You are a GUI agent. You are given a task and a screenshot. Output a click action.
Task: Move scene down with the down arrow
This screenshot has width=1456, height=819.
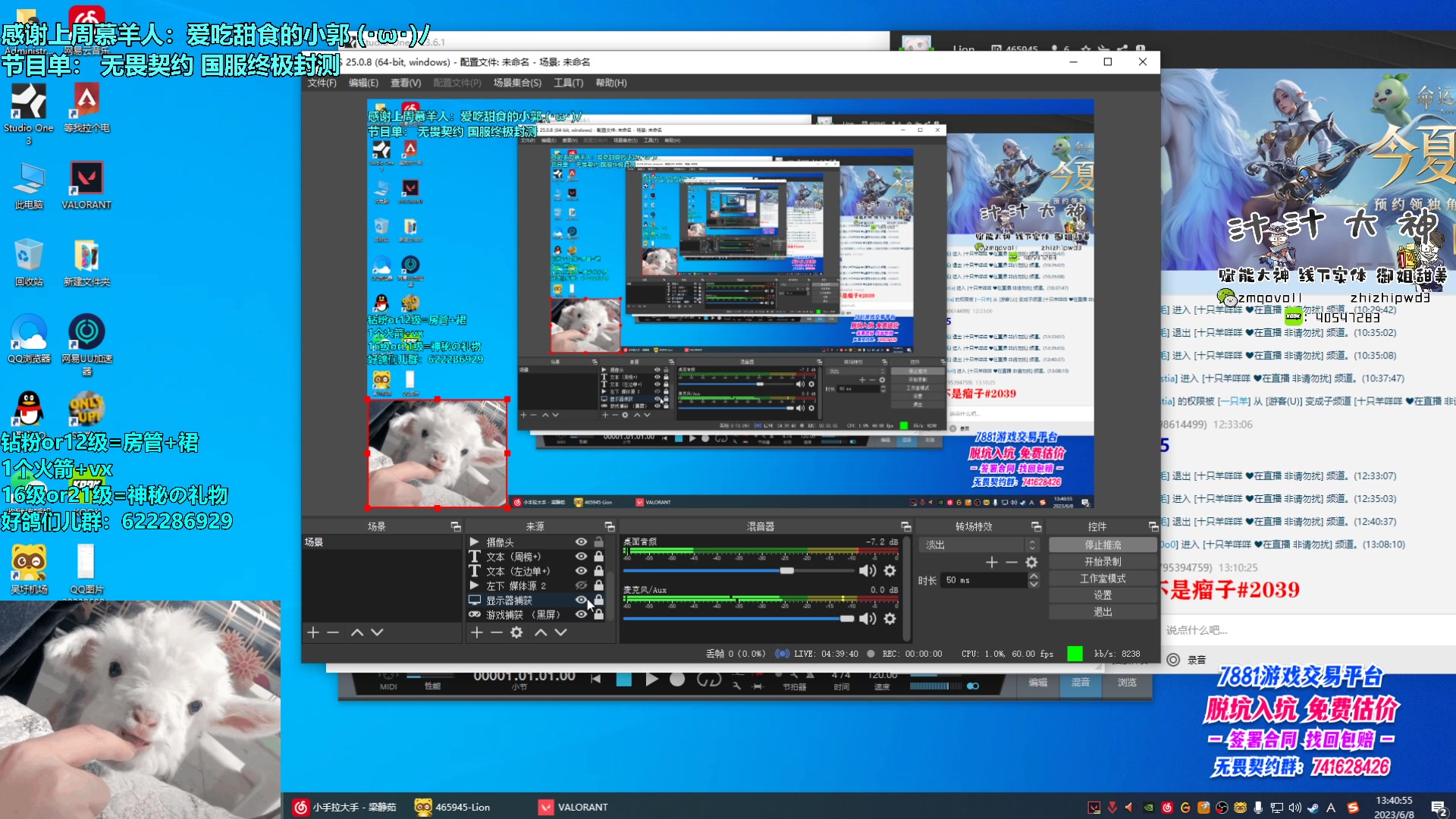(377, 632)
